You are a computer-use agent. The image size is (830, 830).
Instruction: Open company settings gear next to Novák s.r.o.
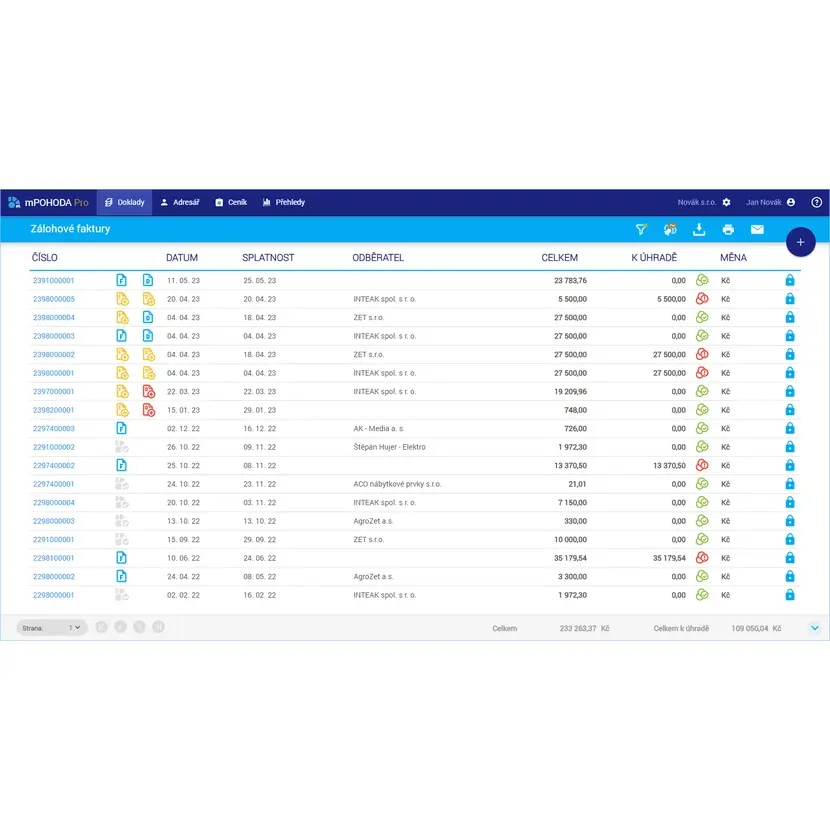click(727, 202)
